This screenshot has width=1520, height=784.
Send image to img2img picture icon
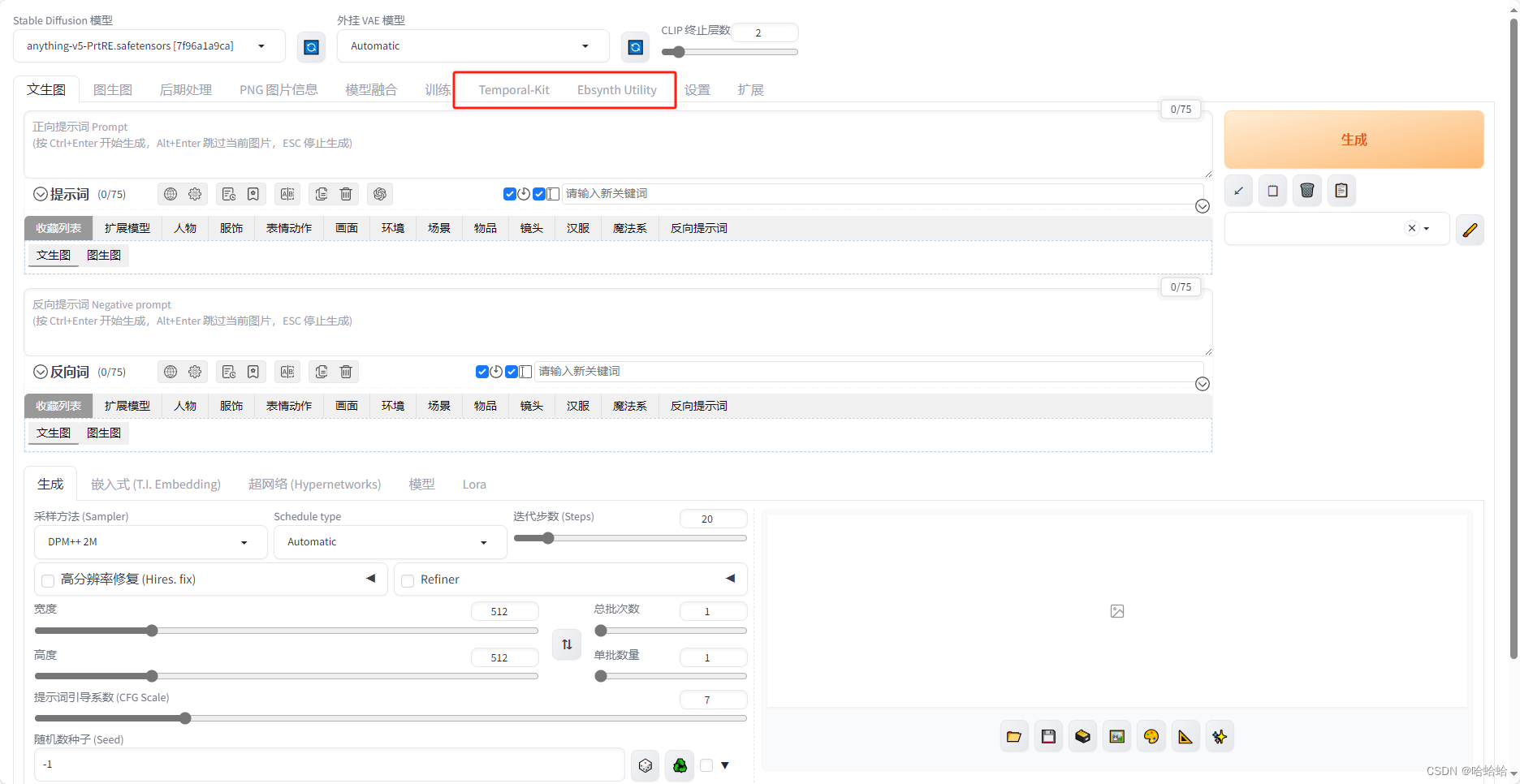tap(1117, 737)
